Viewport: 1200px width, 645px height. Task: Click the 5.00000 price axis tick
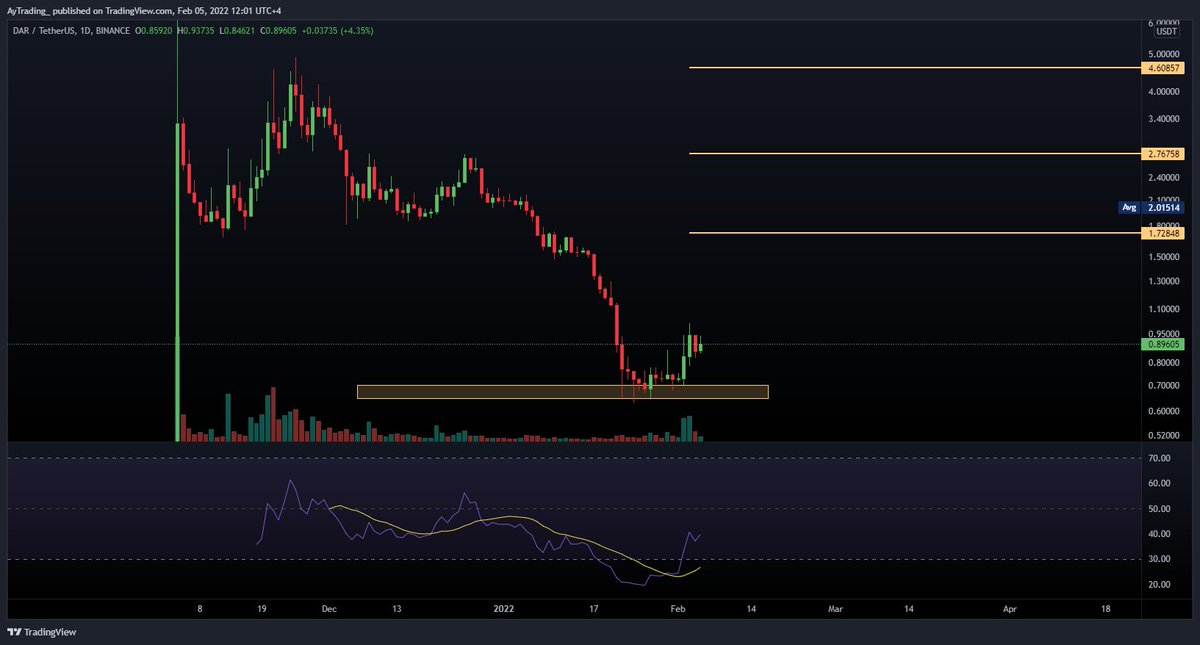(1164, 53)
